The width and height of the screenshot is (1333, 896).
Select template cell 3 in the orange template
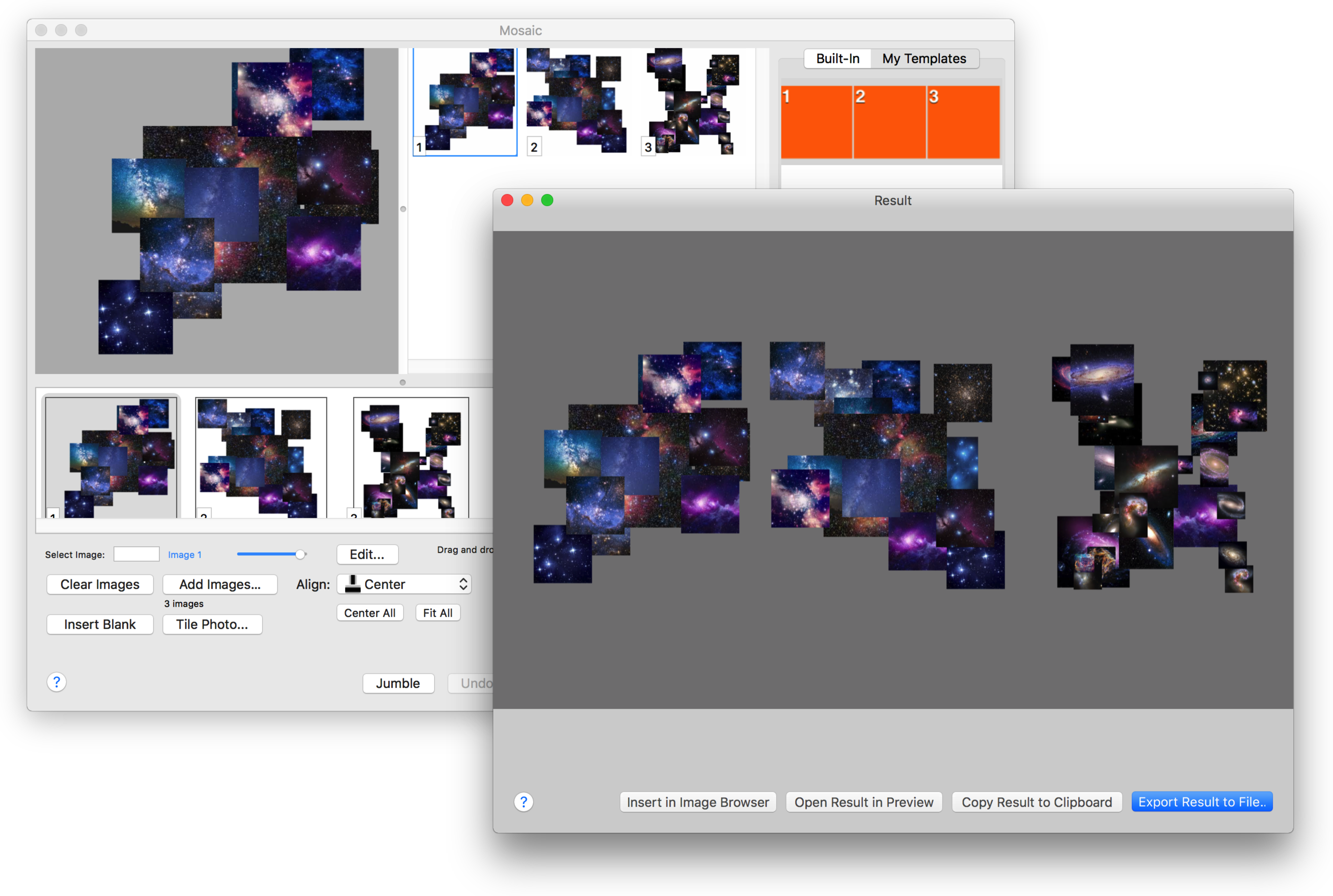963,121
